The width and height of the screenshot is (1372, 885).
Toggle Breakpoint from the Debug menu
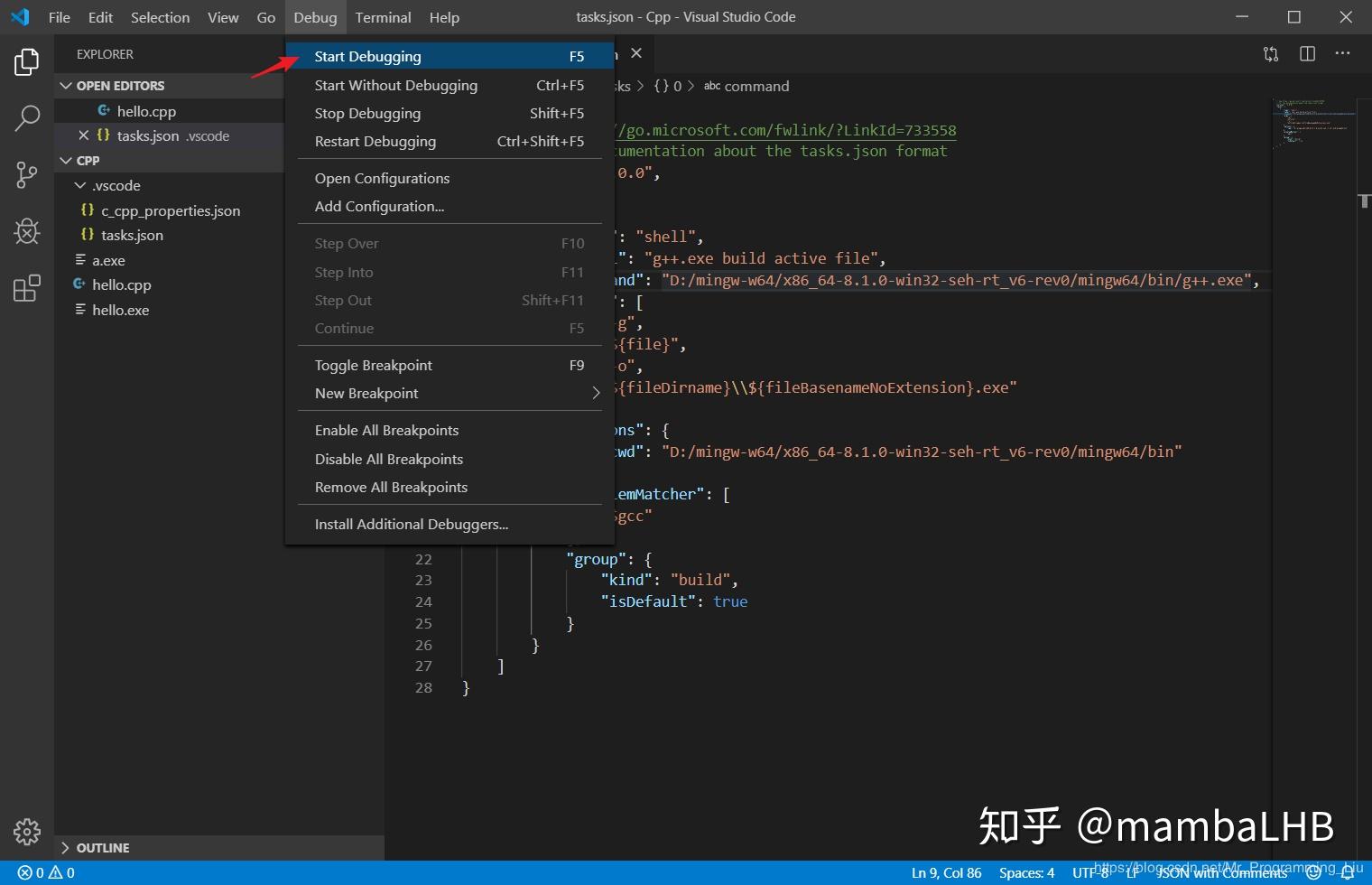tap(373, 365)
